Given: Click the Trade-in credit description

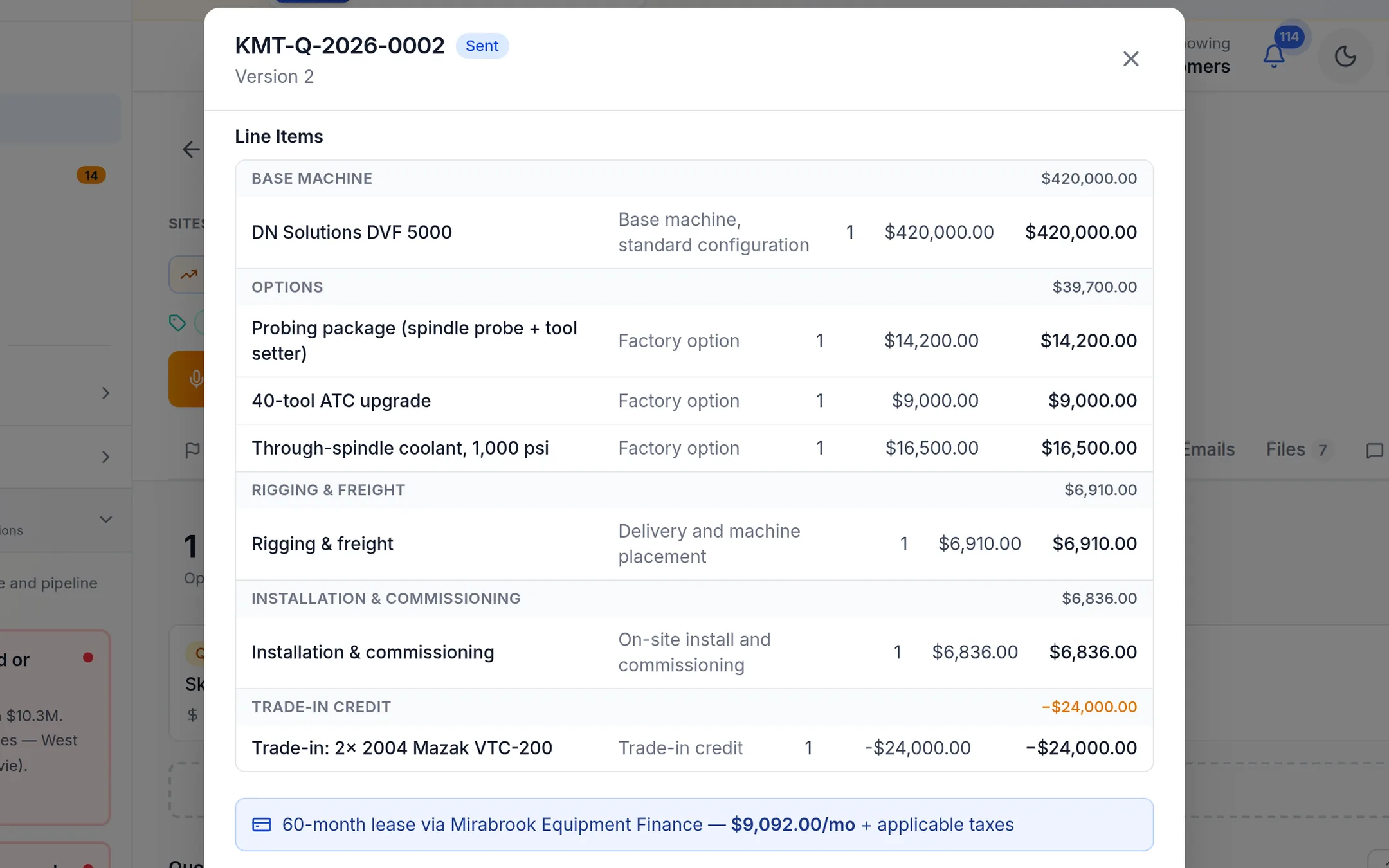Looking at the screenshot, I should tap(680, 748).
